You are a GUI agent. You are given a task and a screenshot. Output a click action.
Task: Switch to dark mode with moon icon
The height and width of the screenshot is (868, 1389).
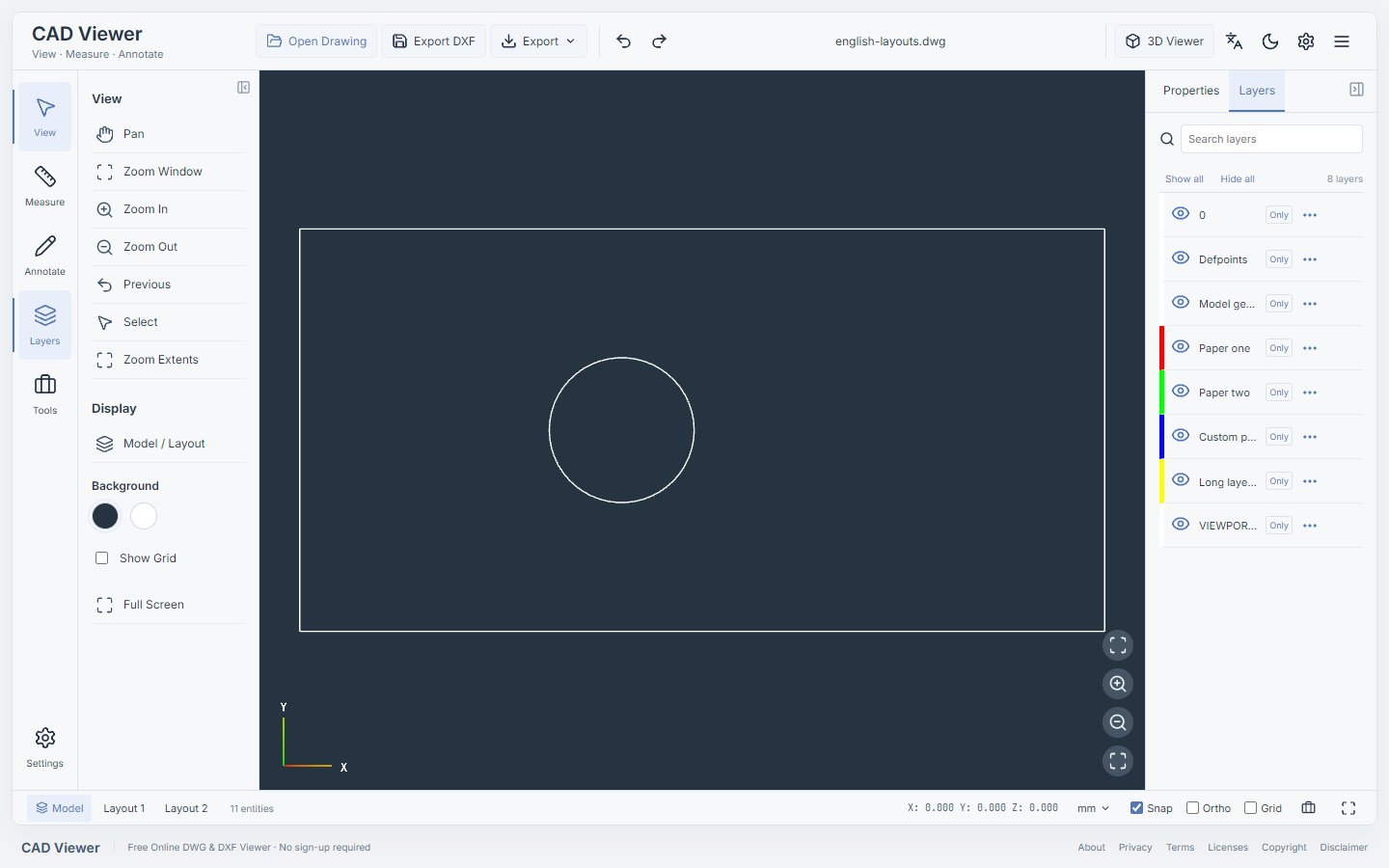click(x=1270, y=41)
